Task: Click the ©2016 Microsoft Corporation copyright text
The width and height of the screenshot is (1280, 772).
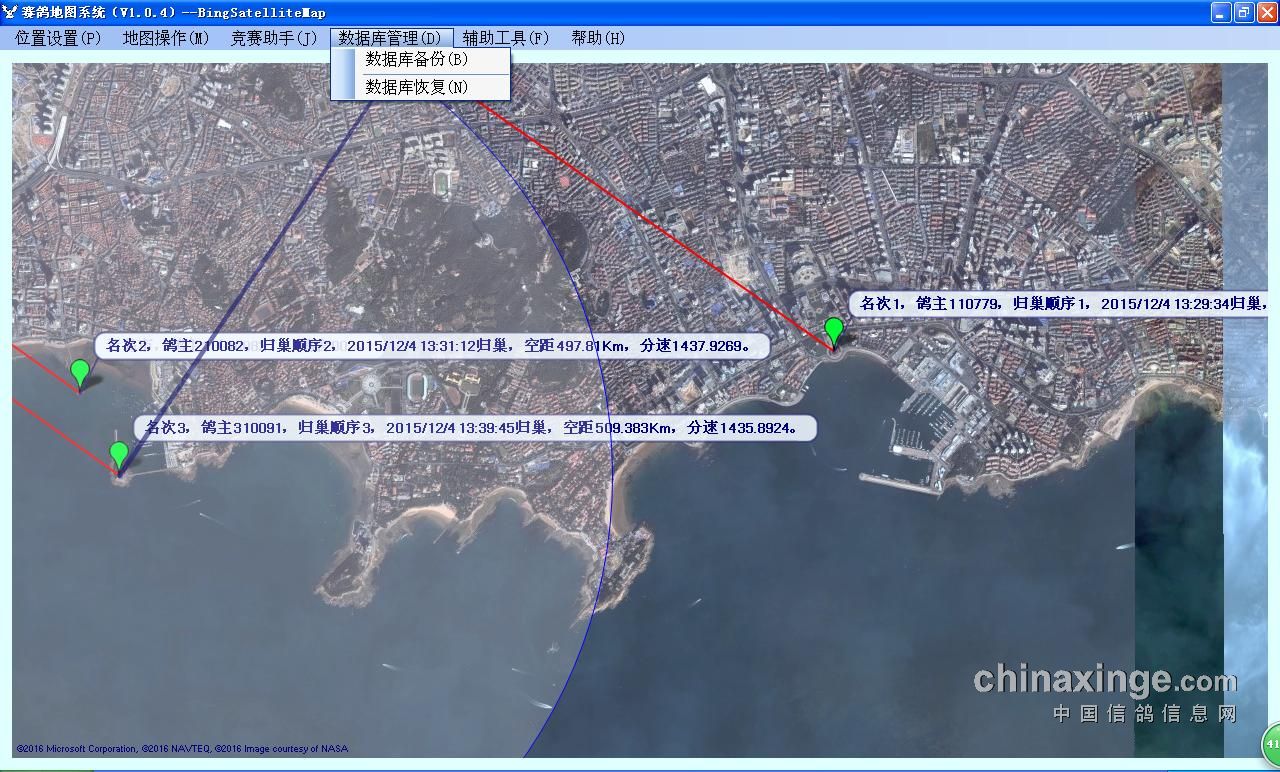Action: (182, 749)
